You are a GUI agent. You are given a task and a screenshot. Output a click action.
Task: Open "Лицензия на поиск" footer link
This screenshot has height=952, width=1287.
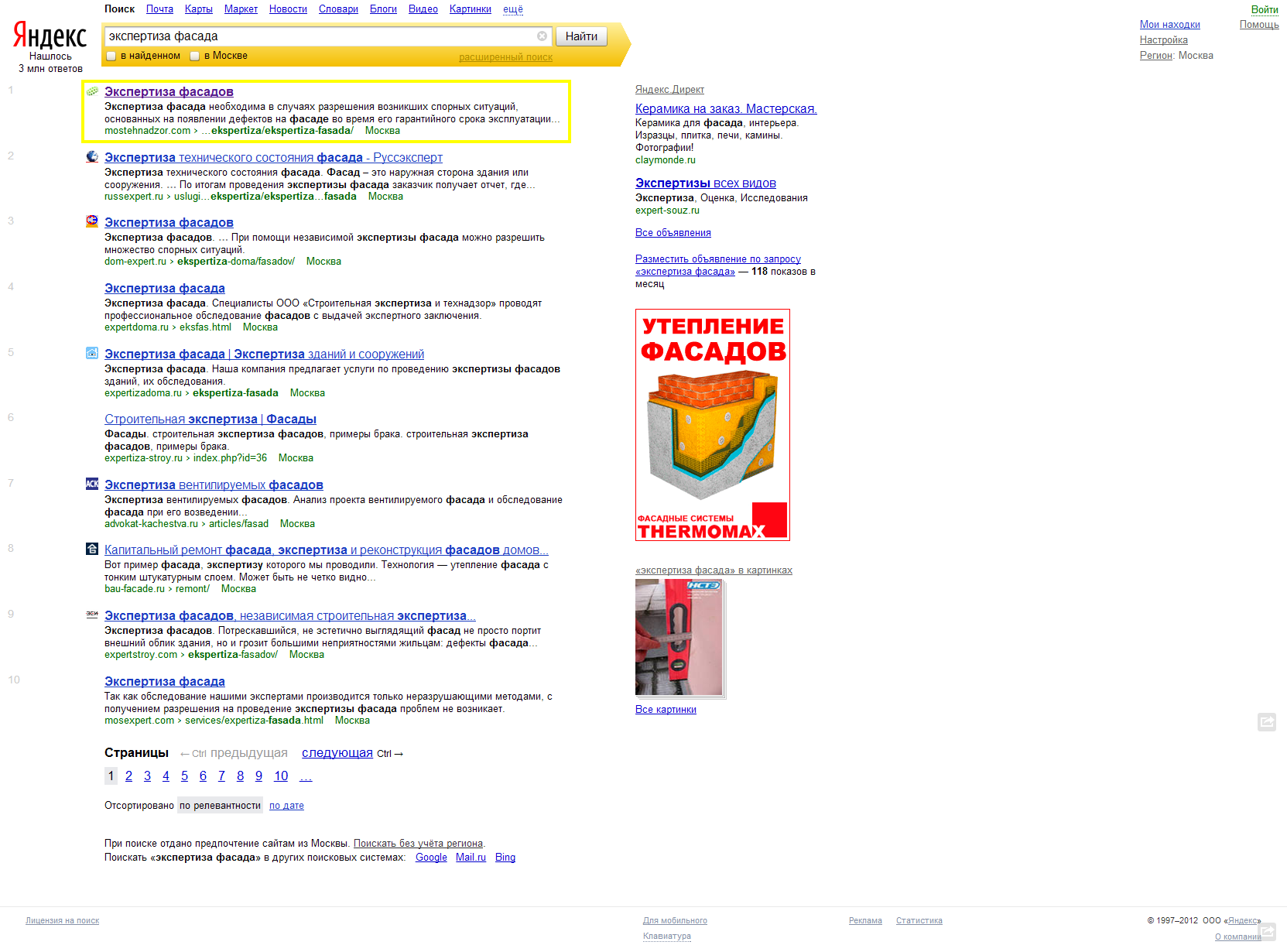pyautogui.click(x=62, y=921)
